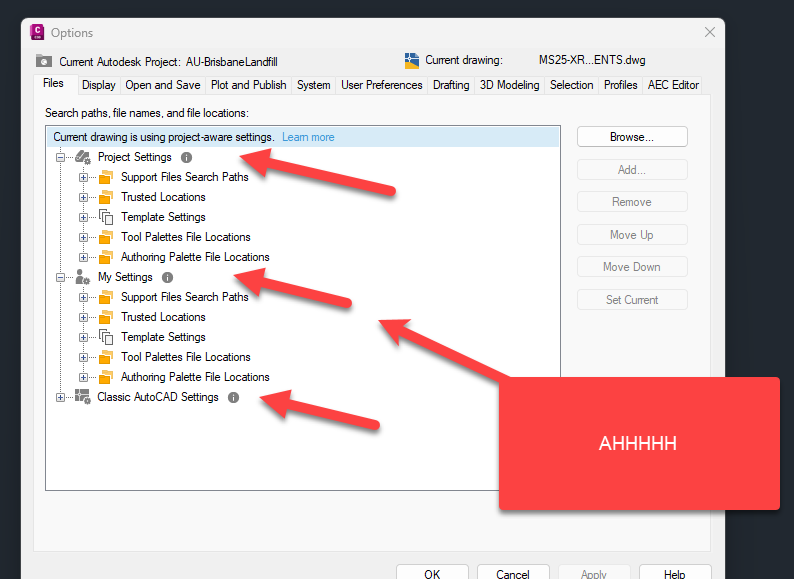Click folder icon of Project Tool Palettes File Locations
This screenshot has width=794, height=579.
pos(106,237)
